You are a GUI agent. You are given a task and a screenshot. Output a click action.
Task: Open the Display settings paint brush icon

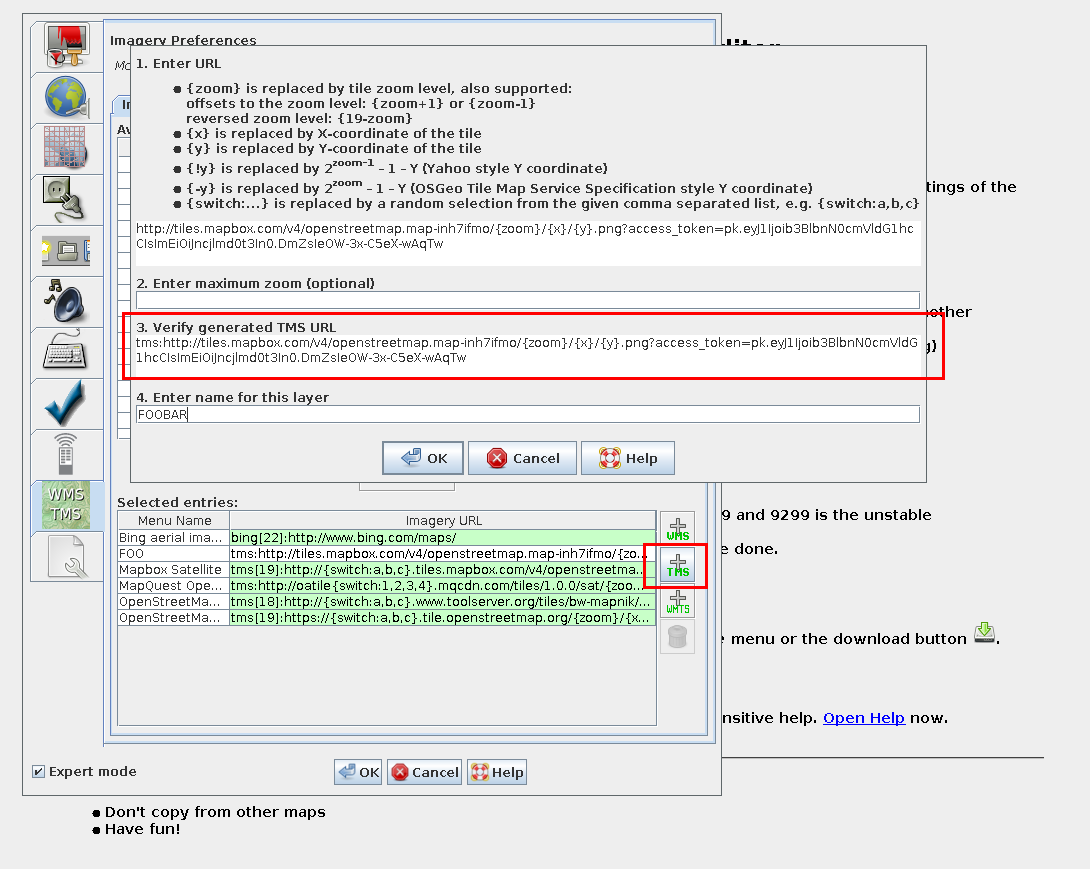(67, 46)
